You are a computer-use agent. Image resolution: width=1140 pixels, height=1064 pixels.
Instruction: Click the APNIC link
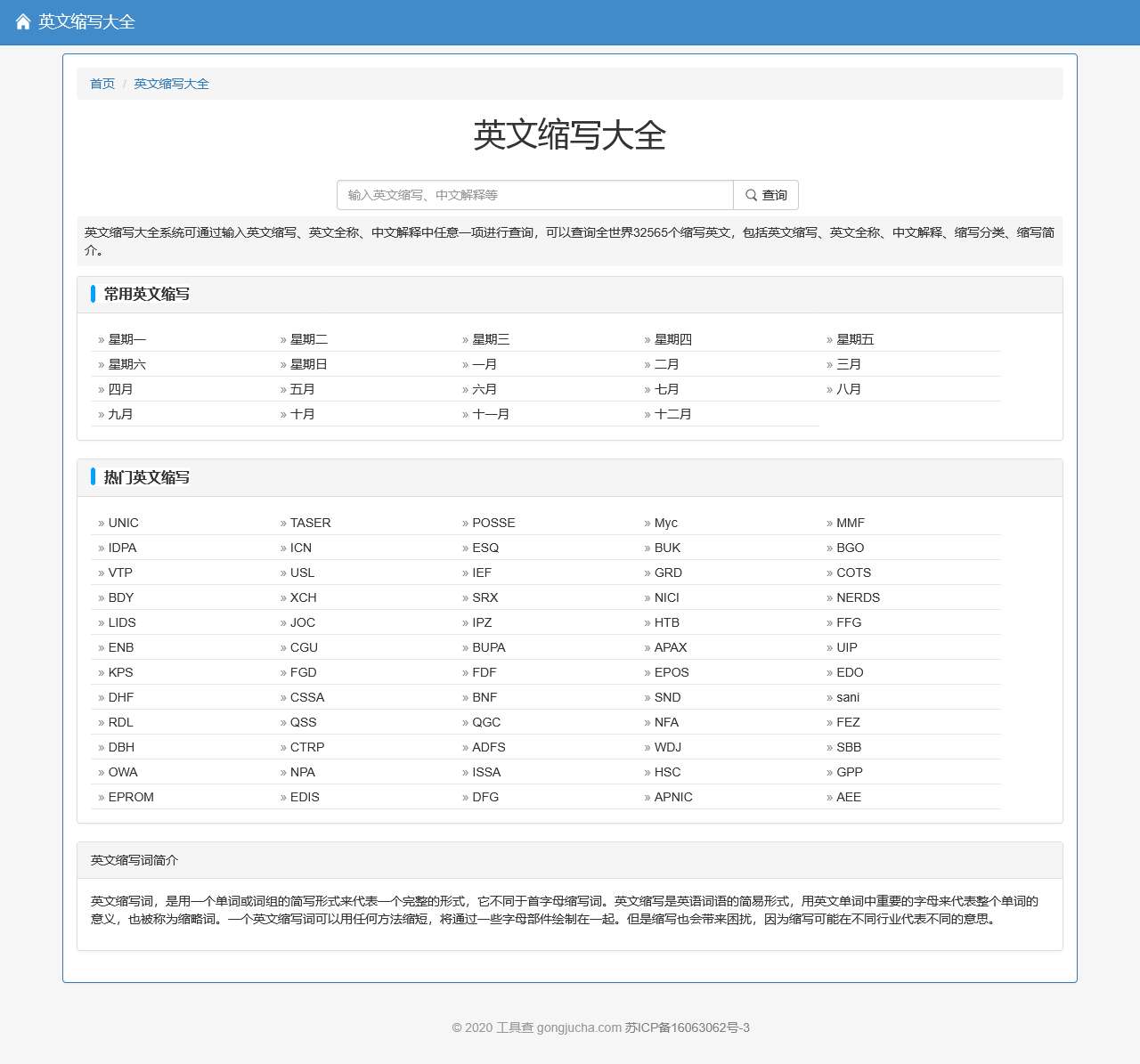pos(673,797)
